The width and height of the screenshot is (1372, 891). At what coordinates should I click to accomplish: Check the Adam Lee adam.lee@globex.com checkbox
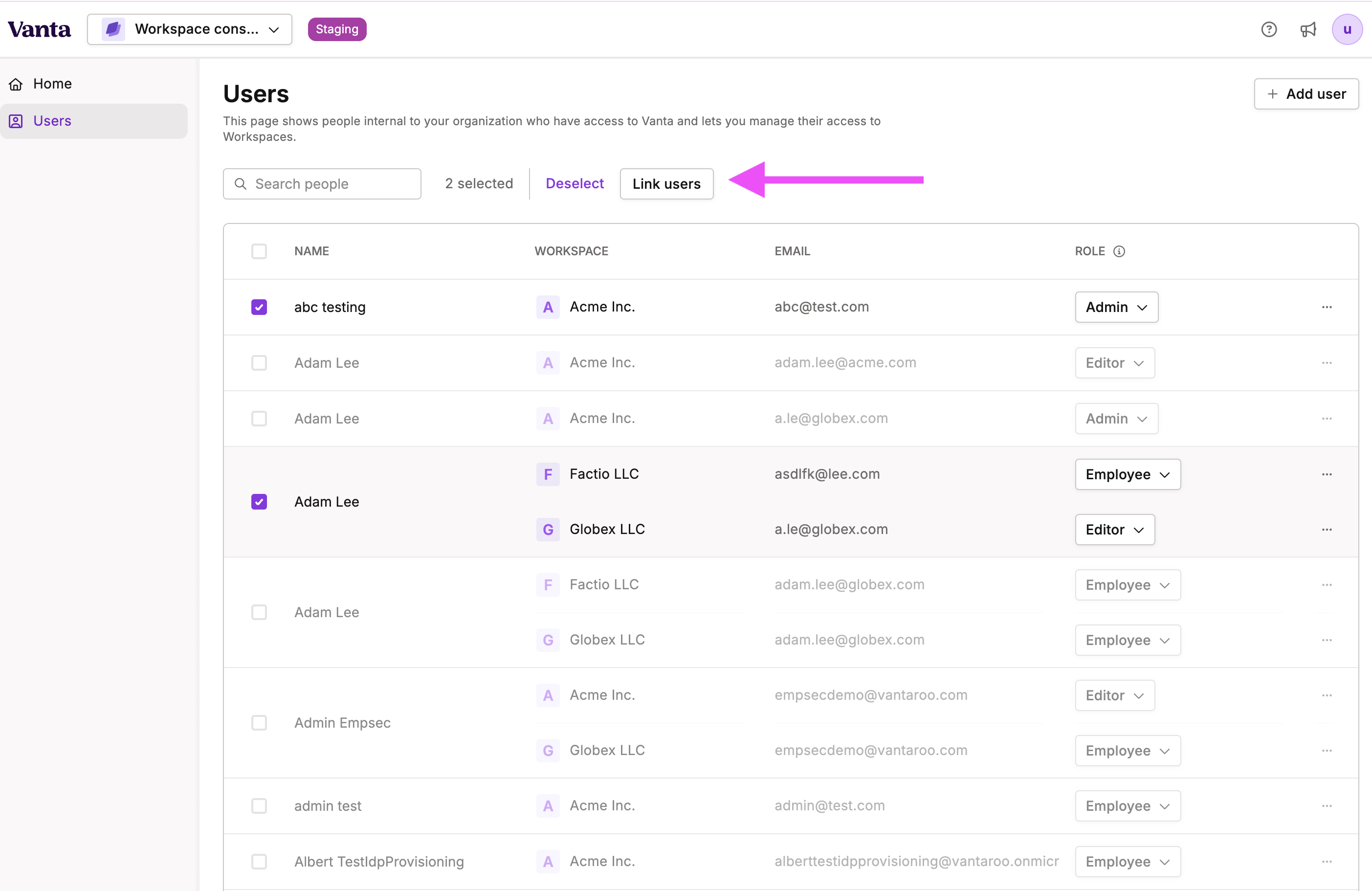pyautogui.click(x=259, y=612)
